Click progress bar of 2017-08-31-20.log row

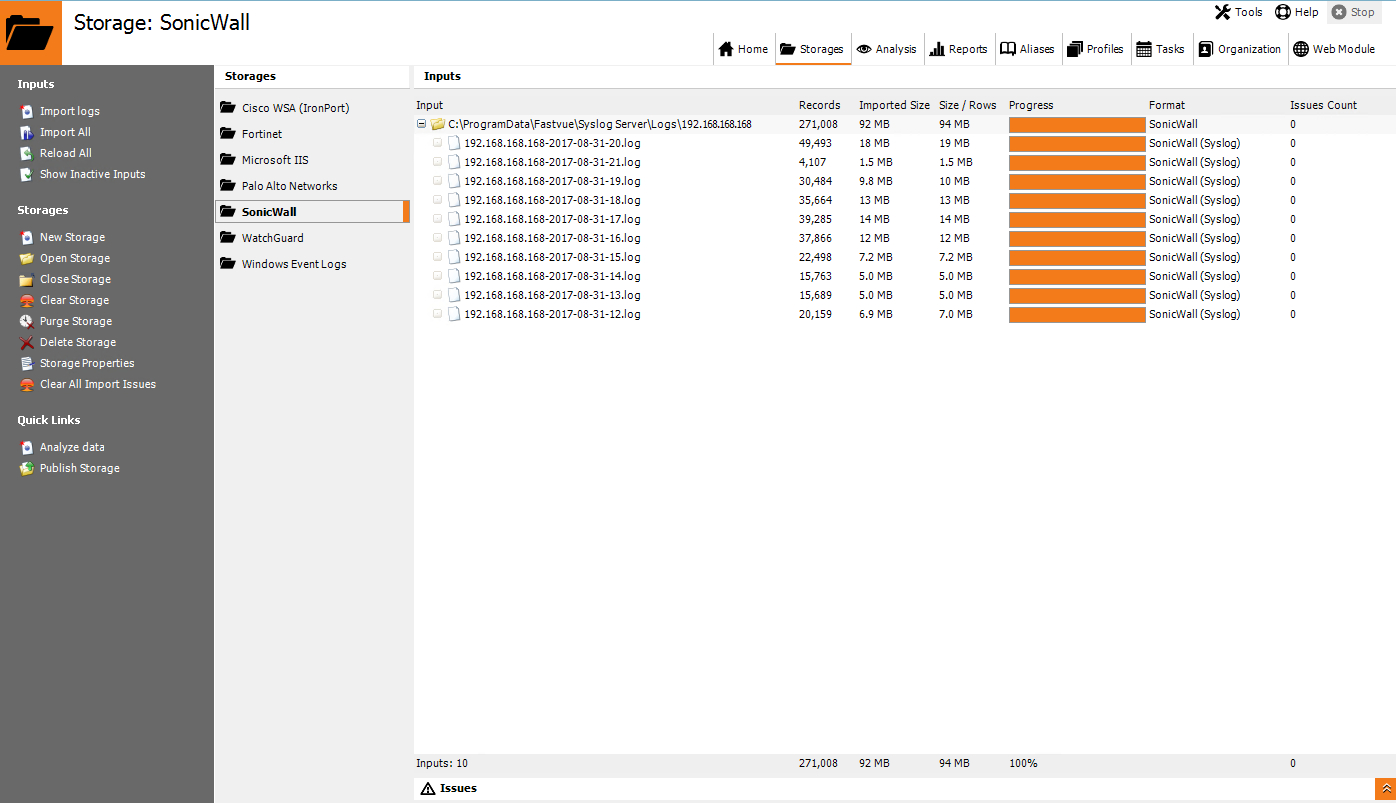(1077, 143)
